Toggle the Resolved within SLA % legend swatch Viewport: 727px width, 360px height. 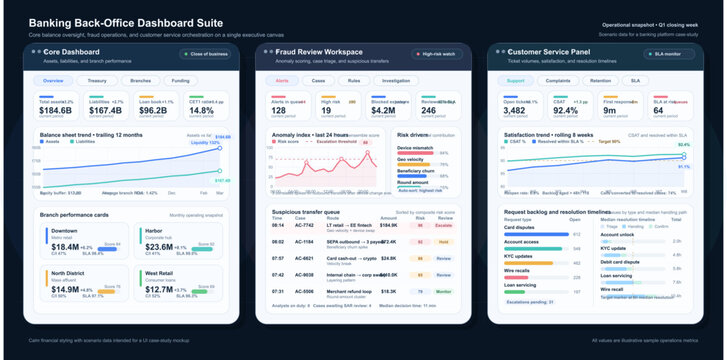pos(534,141)
